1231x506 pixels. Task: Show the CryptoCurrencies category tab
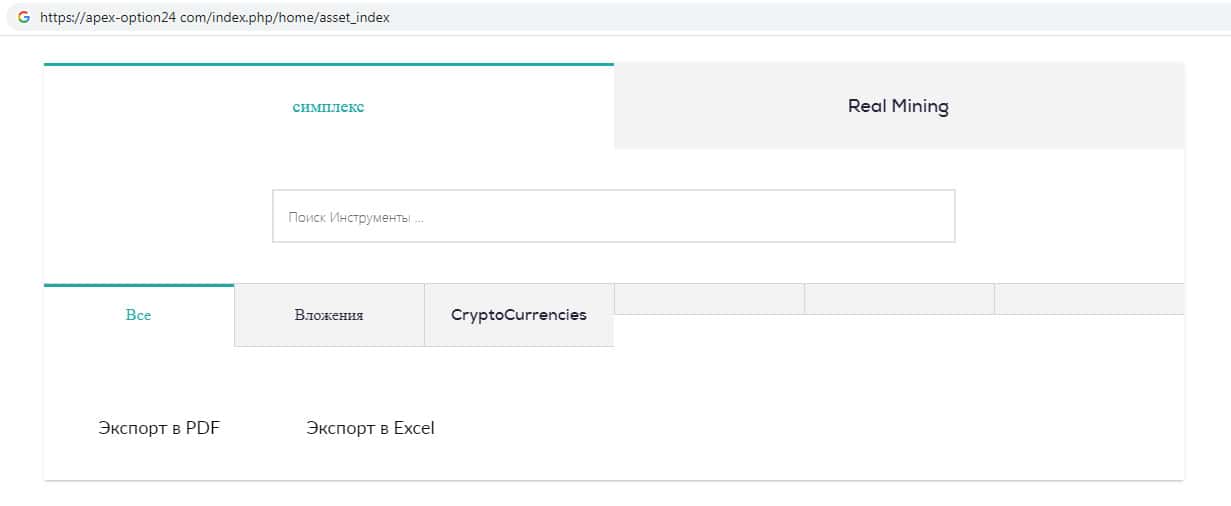point(518,315)
